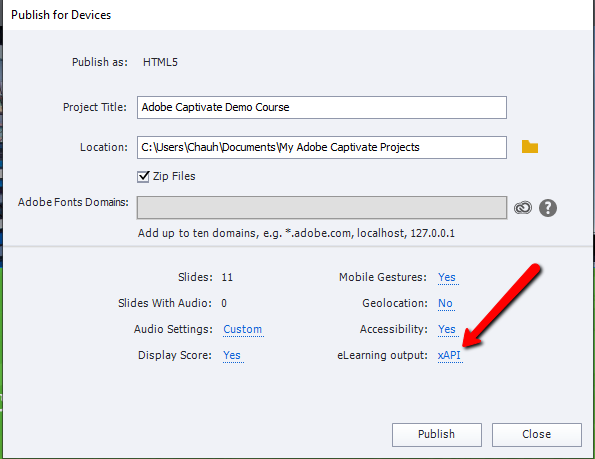Dismiss the dialog with Close button
The width and height of the screenshot is (595, 459).
tap(537, 434)
